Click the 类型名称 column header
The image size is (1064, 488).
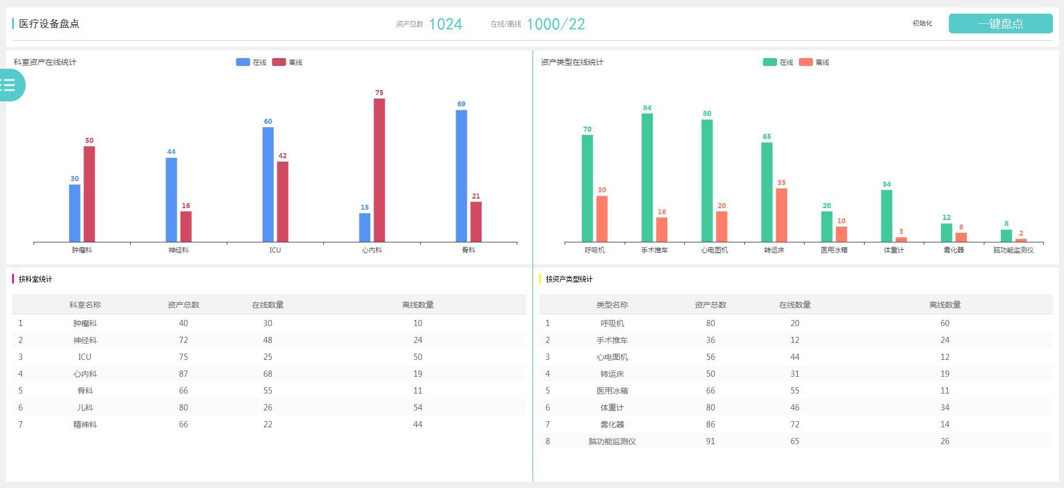pyautogui.click(x=611, y=305)
